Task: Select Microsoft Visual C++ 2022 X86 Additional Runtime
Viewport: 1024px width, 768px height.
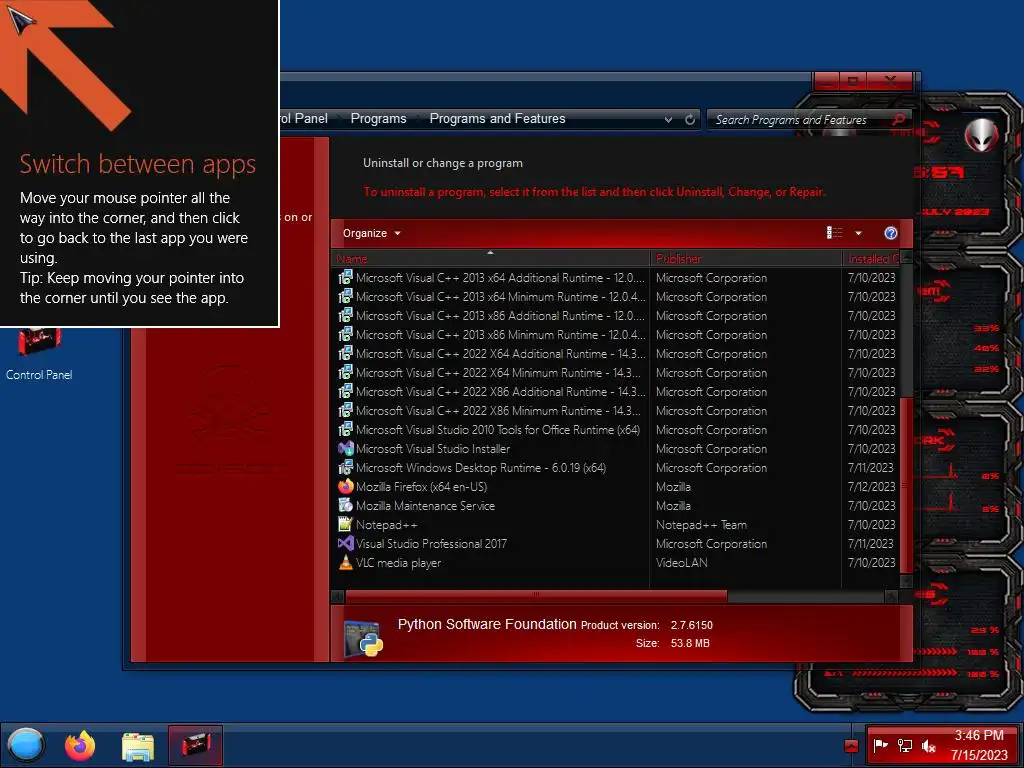Action: point(500,391)
